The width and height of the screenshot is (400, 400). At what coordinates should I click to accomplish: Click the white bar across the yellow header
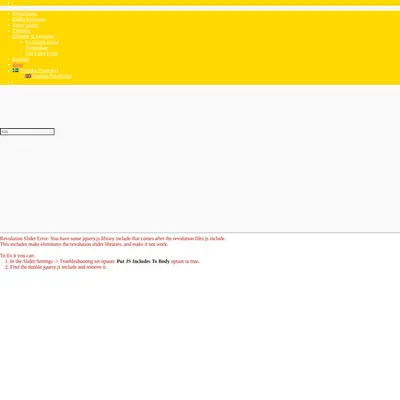[200, 8]
